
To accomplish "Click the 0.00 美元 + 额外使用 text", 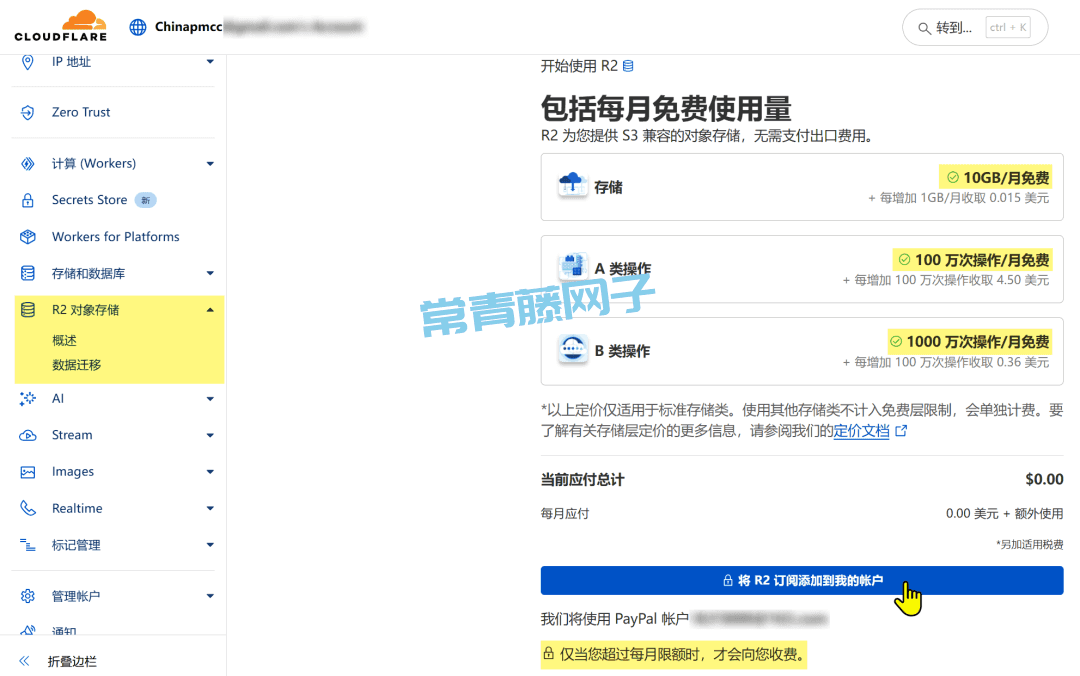I will [x=1004, y=513].
